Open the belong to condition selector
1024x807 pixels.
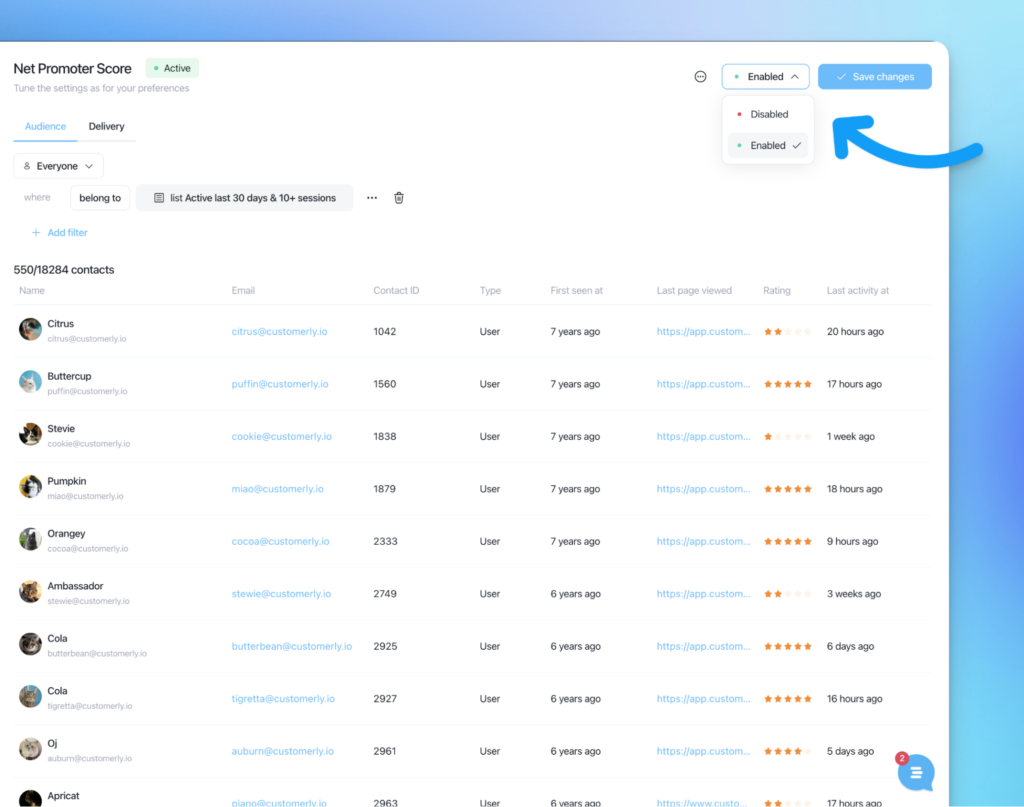pyautogui.click(x=100, y=198)
